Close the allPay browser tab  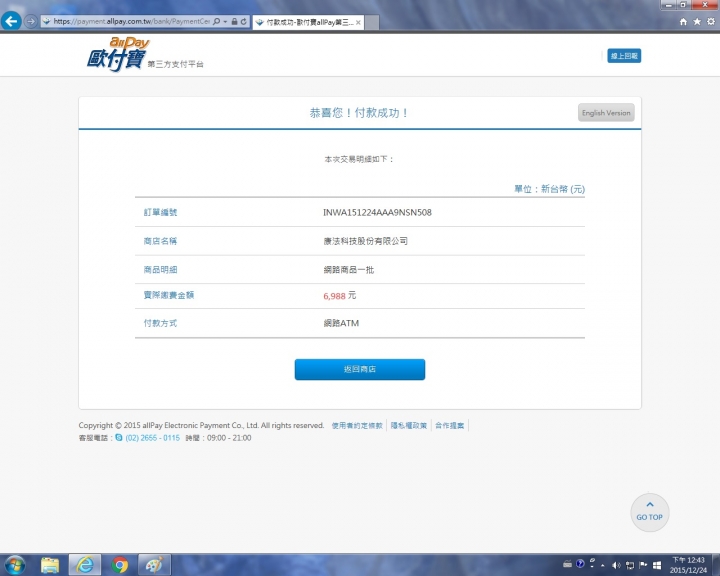[x=358, y=22]
